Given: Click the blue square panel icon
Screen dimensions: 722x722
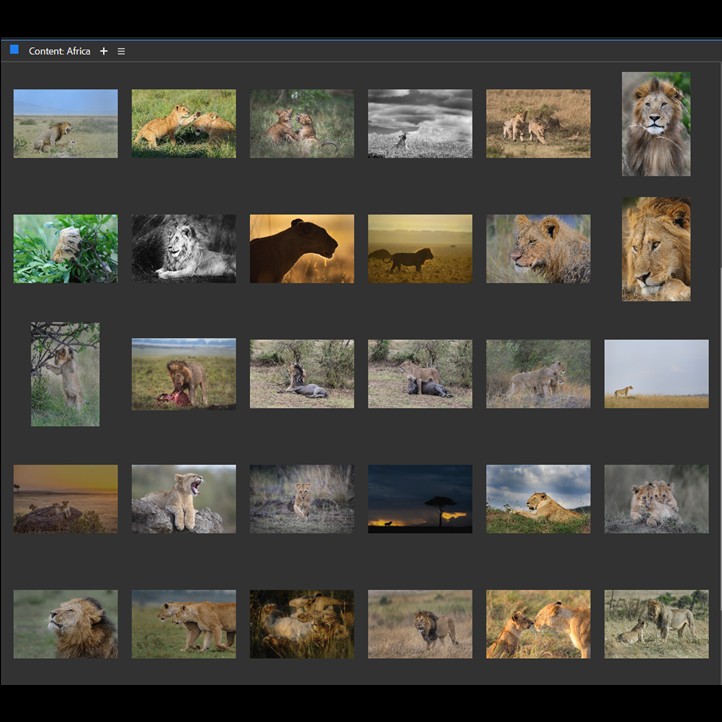Looking at the screenshot, I should [x=14, y=49].
